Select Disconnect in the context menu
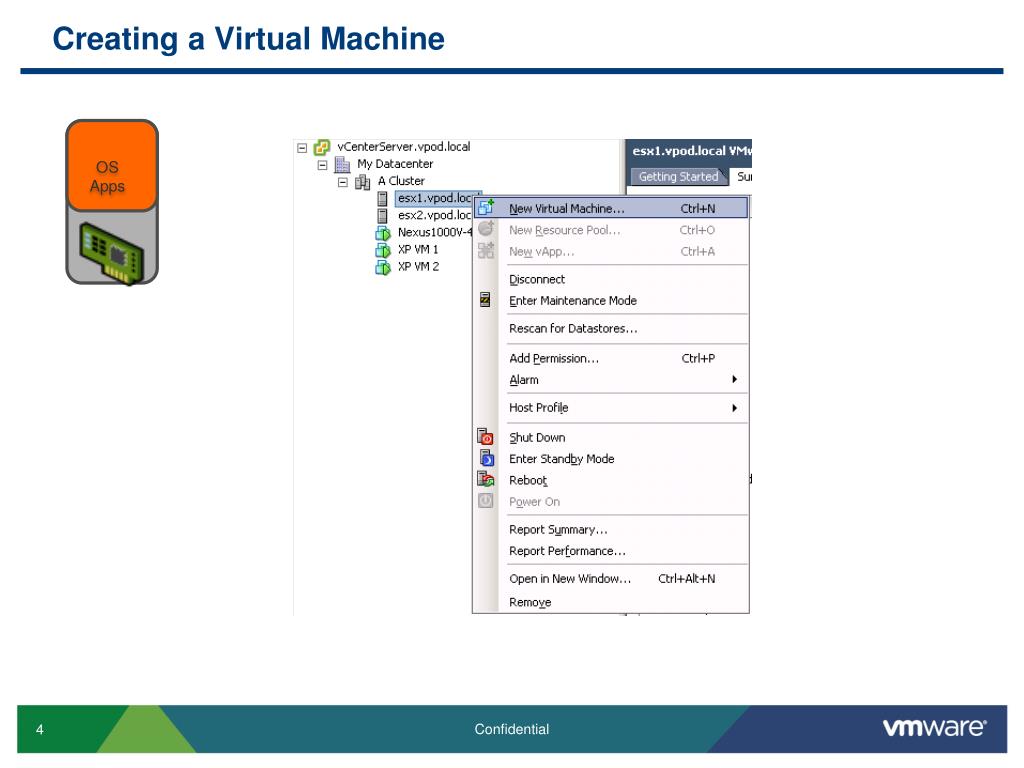Viewport: 1024px width, 768px height. coord(611,280)
